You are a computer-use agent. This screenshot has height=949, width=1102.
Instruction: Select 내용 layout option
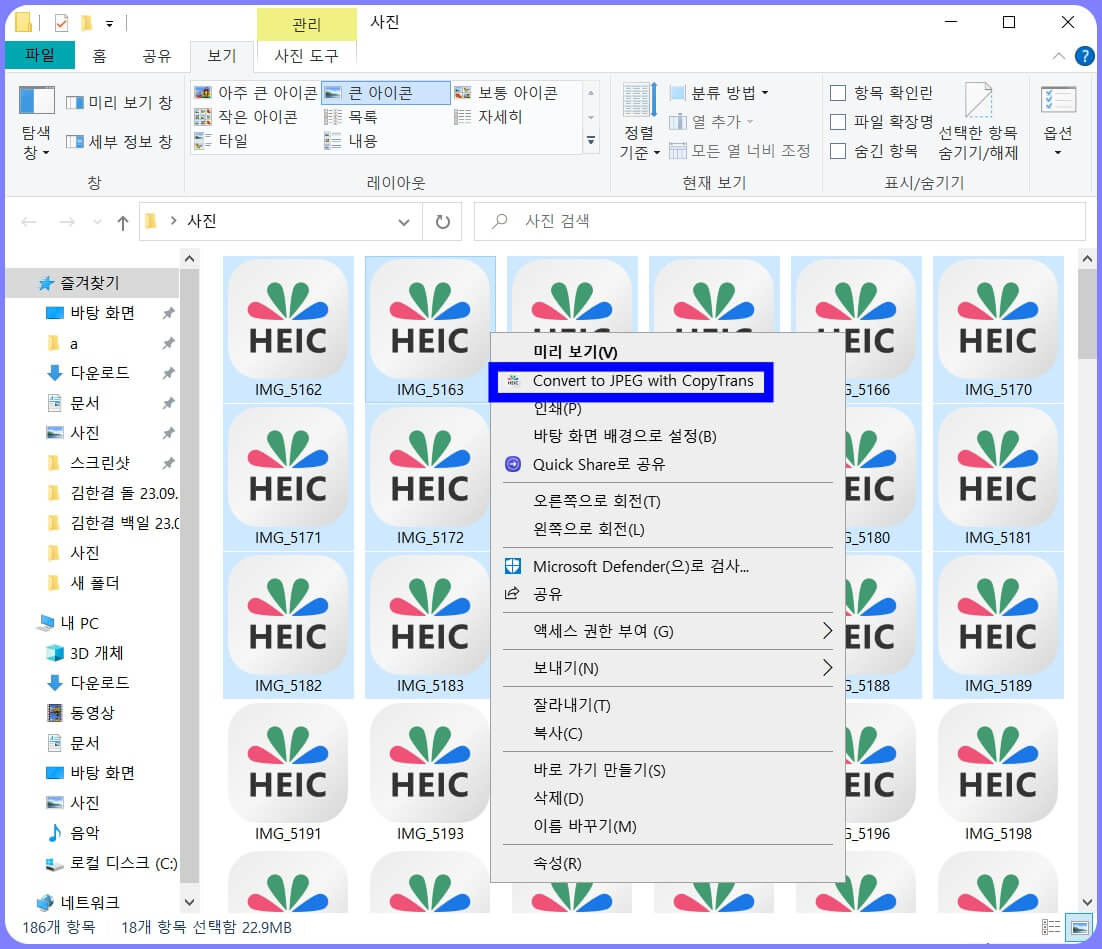(350, 141)
